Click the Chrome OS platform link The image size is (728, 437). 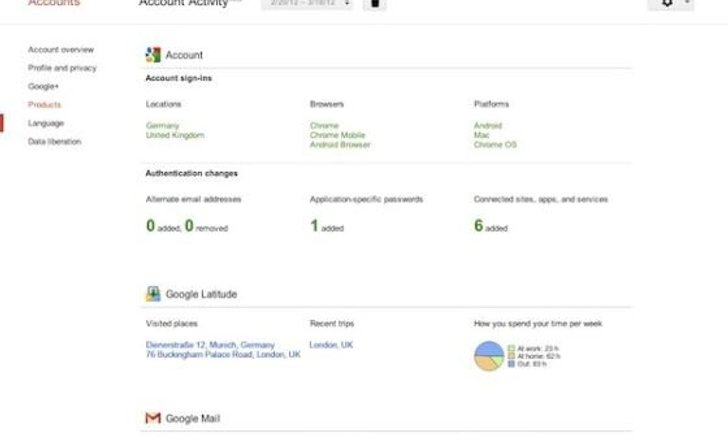(x=495, y=145)
